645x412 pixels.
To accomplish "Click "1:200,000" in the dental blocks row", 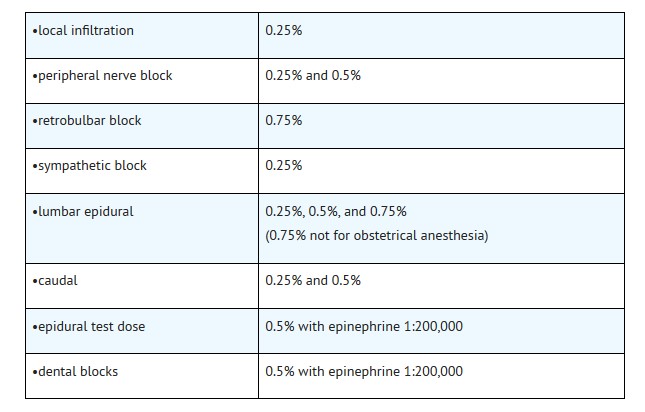I will point(430,372).
